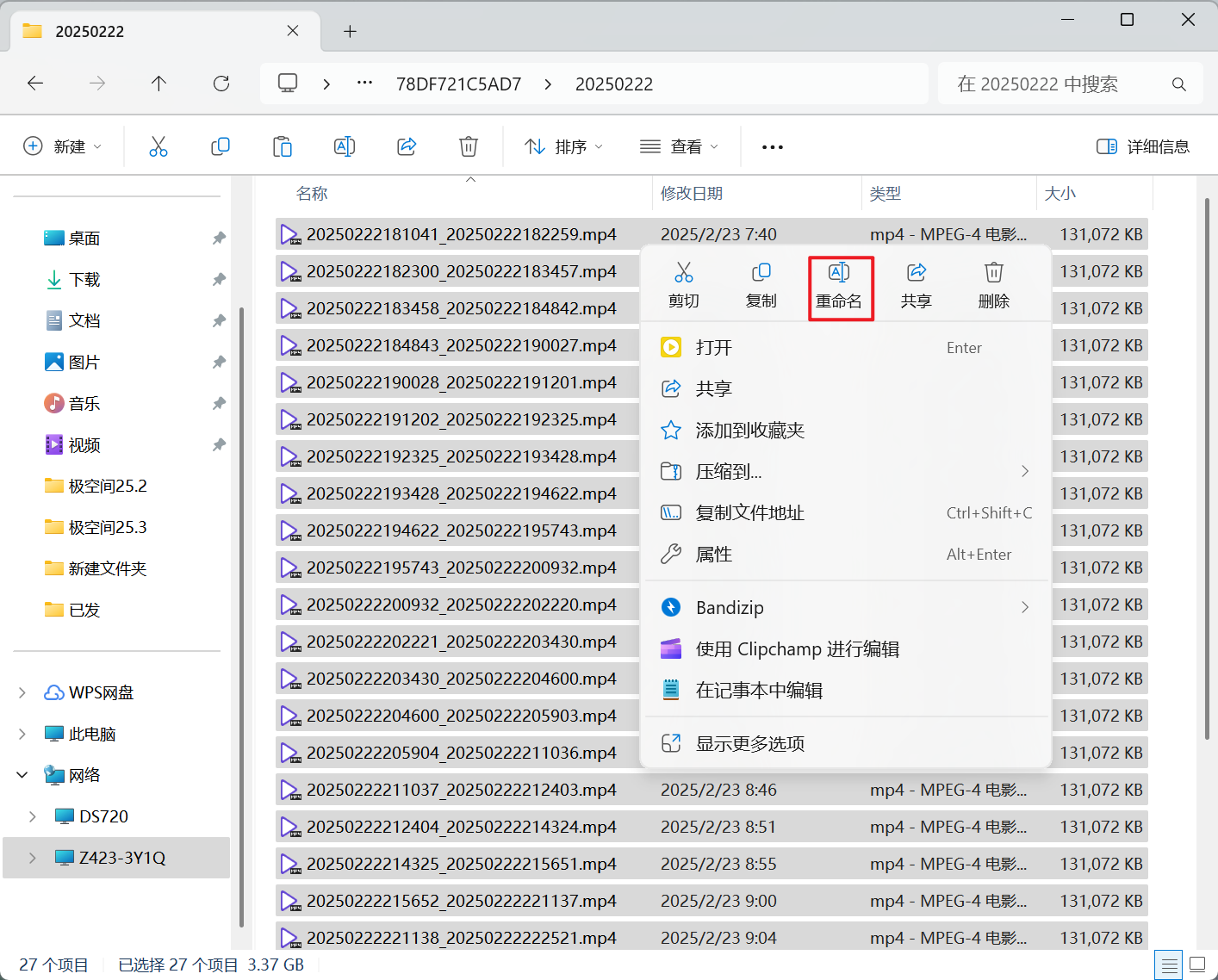The image size is (1218, 980).
Task: Go up one folder level
Action: 158,84
